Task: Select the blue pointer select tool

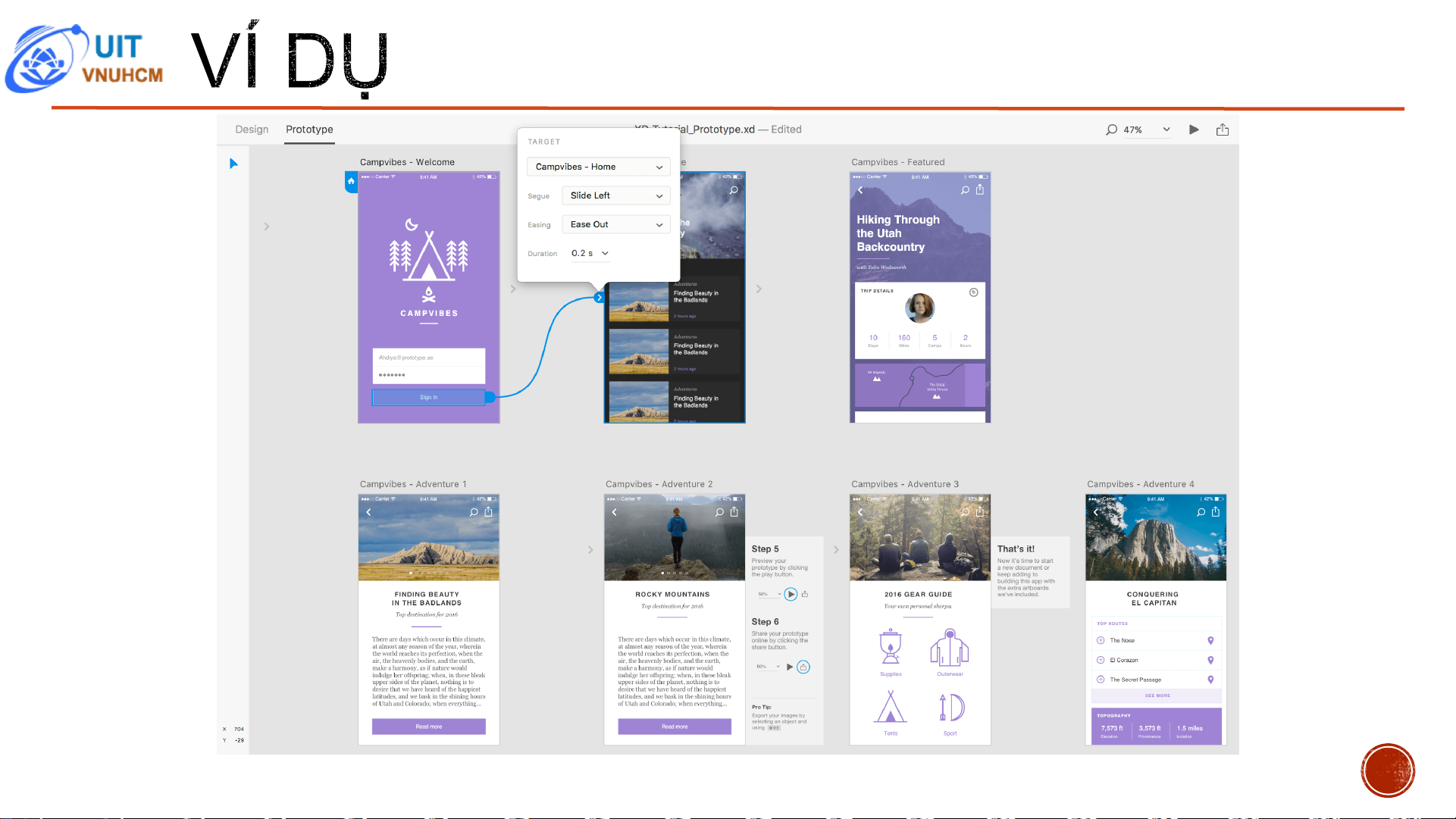Action: click(x=233, y=164)
